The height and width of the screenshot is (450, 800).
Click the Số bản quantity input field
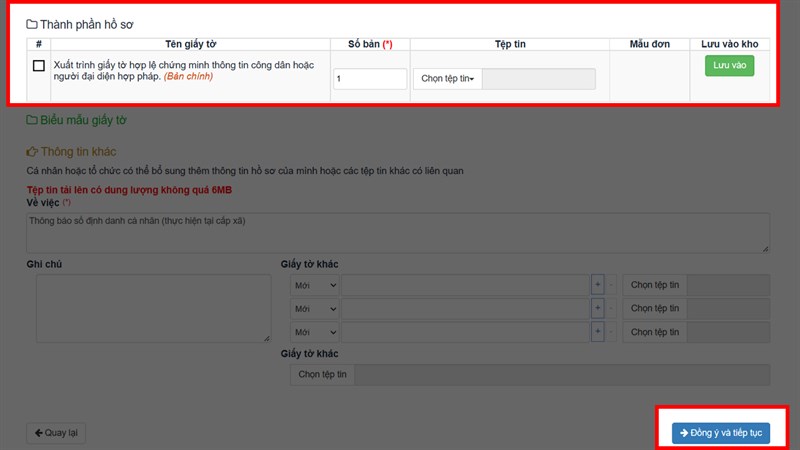click(x=370, y=79)
